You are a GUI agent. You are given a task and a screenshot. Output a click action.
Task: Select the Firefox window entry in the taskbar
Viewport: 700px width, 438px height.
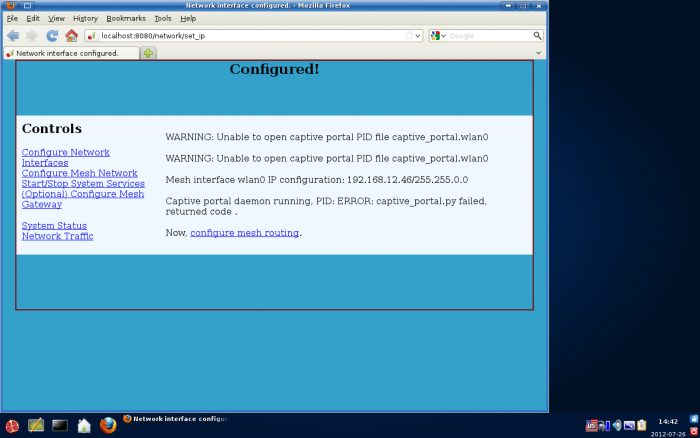point(177,419)
